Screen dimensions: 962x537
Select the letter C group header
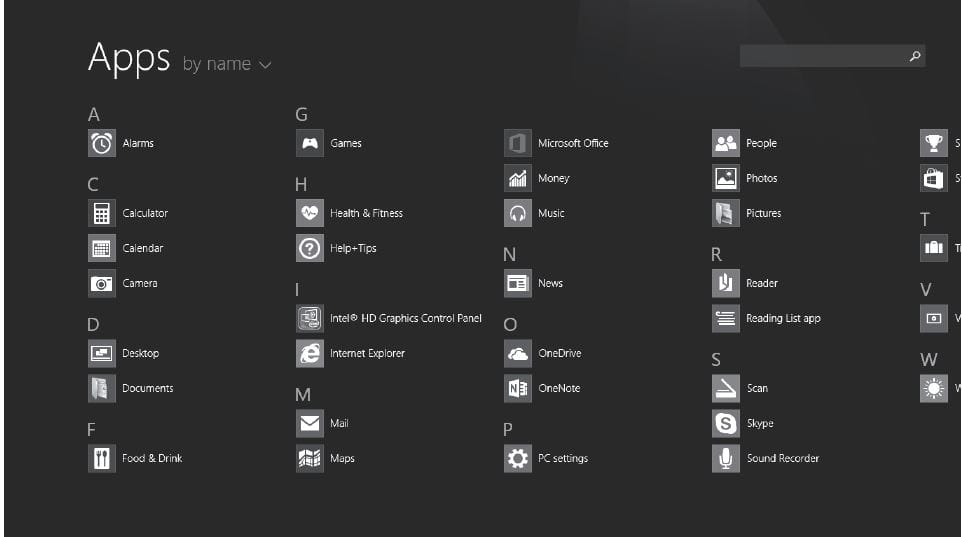pos(93,185)
